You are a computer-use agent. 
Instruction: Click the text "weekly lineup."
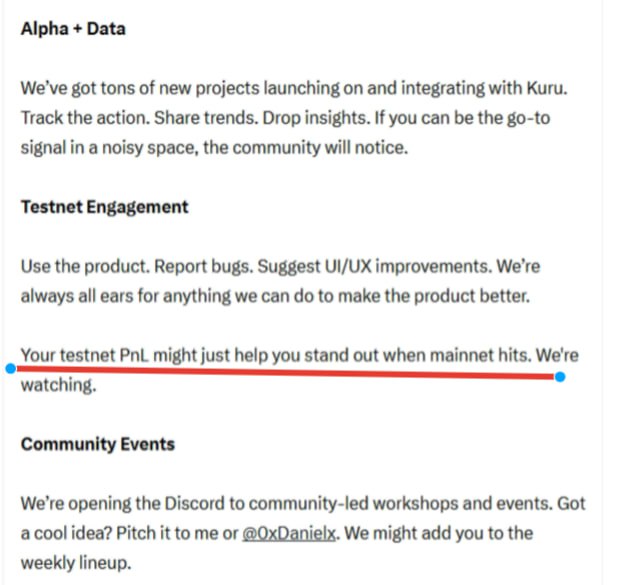pyautogui.click(x=76, y=563)
